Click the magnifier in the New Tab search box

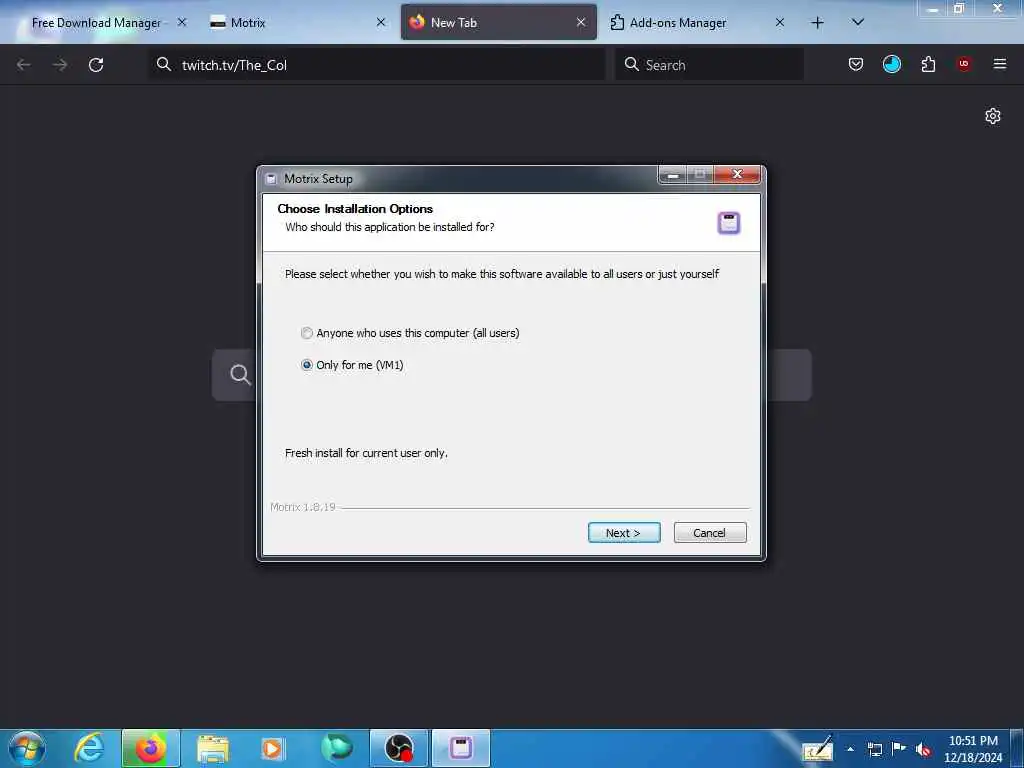point(240,375)
